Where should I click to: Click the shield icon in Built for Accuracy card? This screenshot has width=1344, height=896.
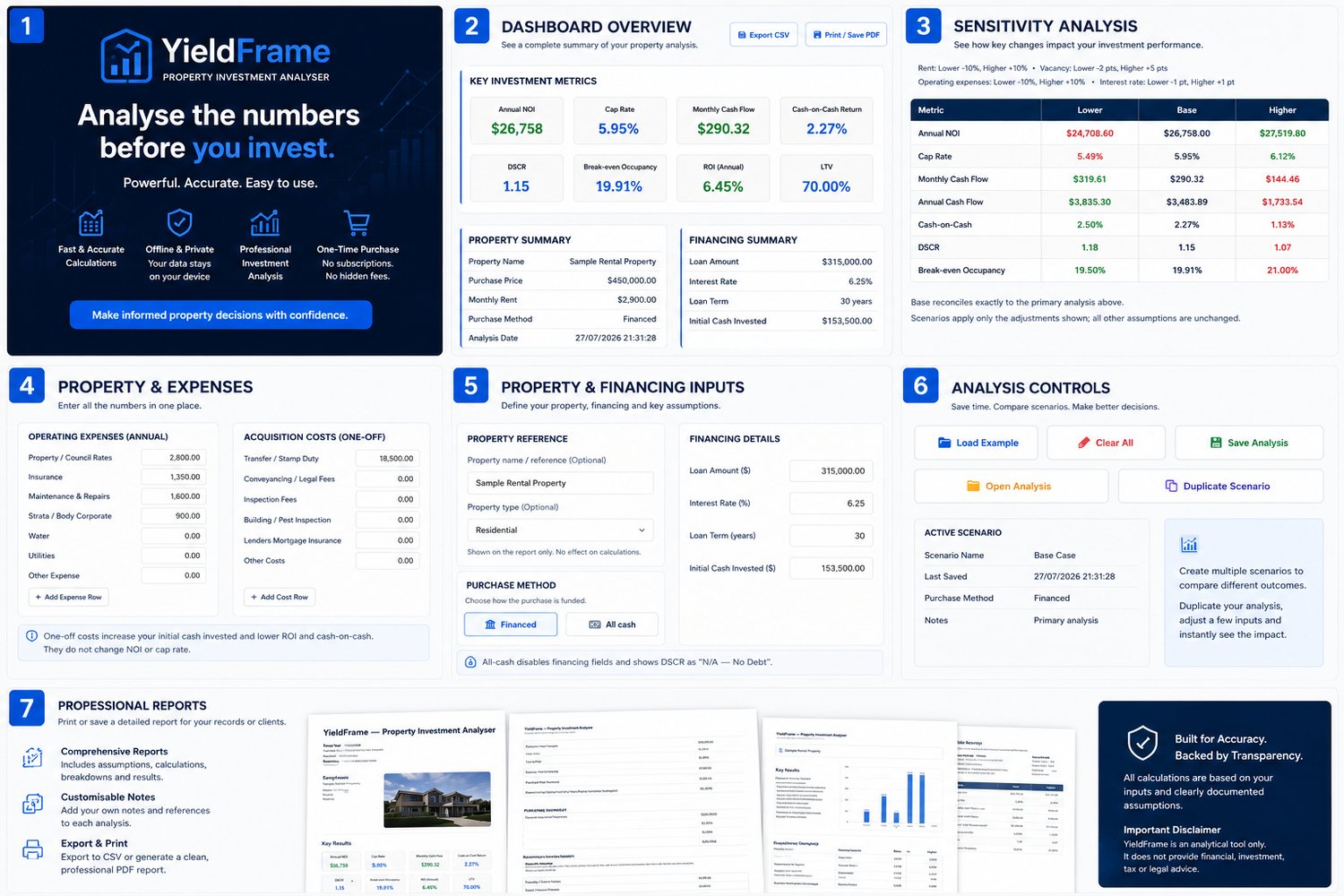point(1142,743)
